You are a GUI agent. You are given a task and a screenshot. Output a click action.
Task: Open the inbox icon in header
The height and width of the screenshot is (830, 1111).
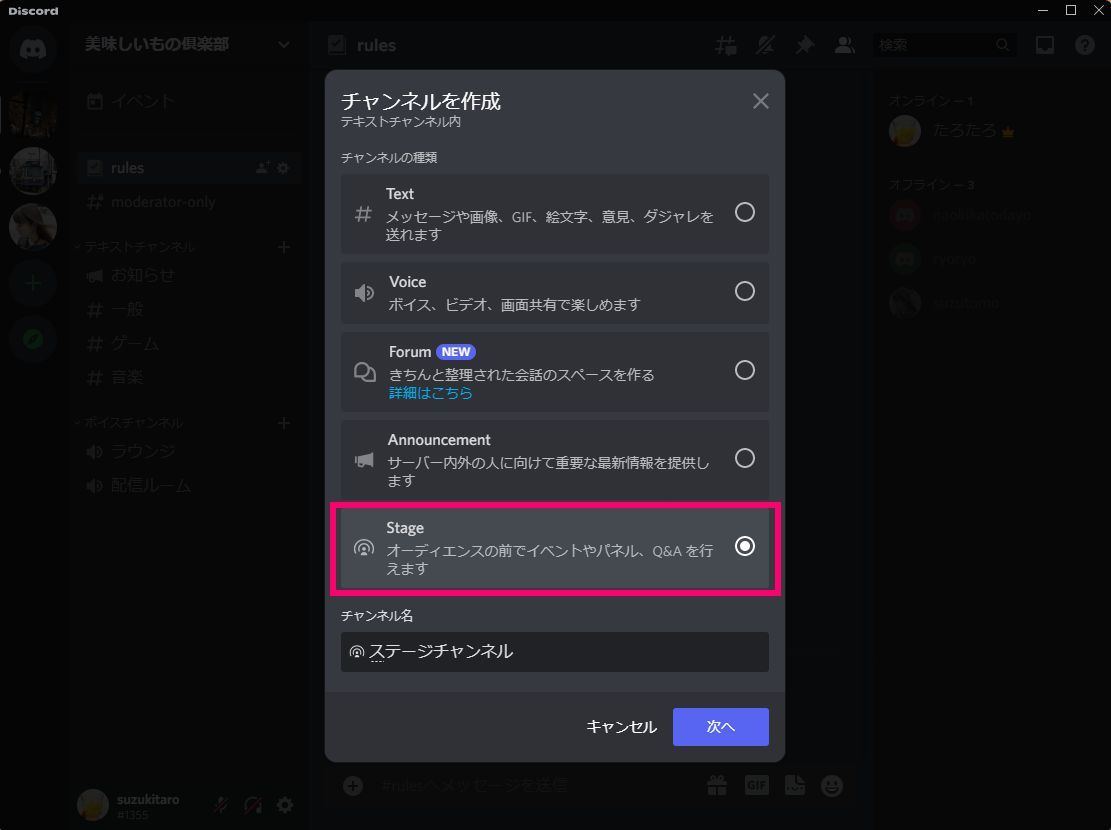1044,45
